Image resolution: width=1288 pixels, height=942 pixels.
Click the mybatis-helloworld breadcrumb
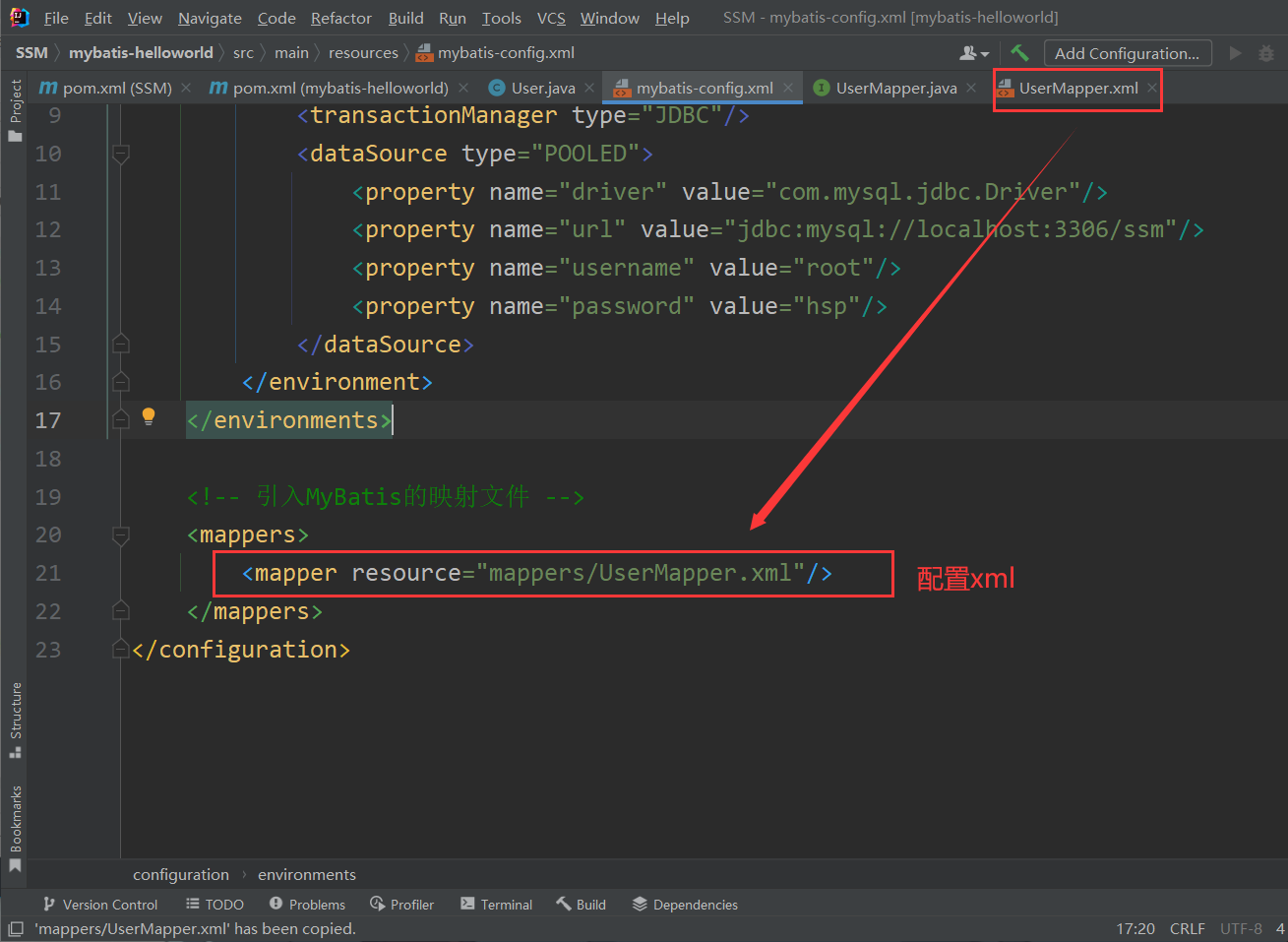141,52
